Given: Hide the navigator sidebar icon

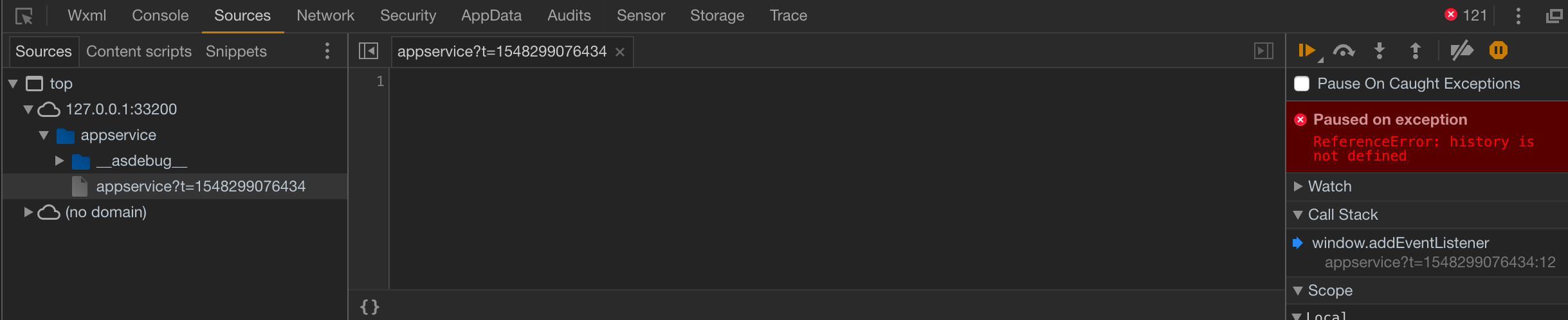Looking at the screenshot, I should click(369, 51).
